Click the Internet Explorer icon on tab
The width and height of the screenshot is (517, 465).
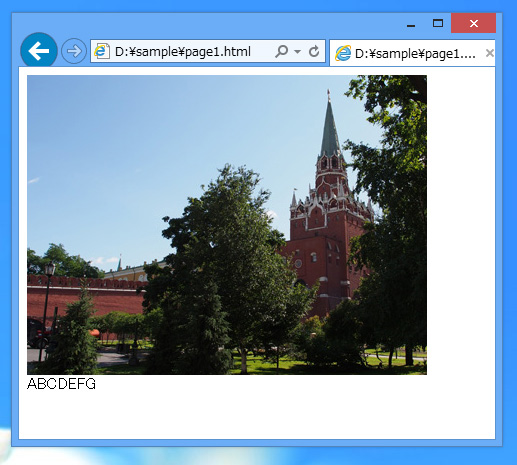click(343, 53)
